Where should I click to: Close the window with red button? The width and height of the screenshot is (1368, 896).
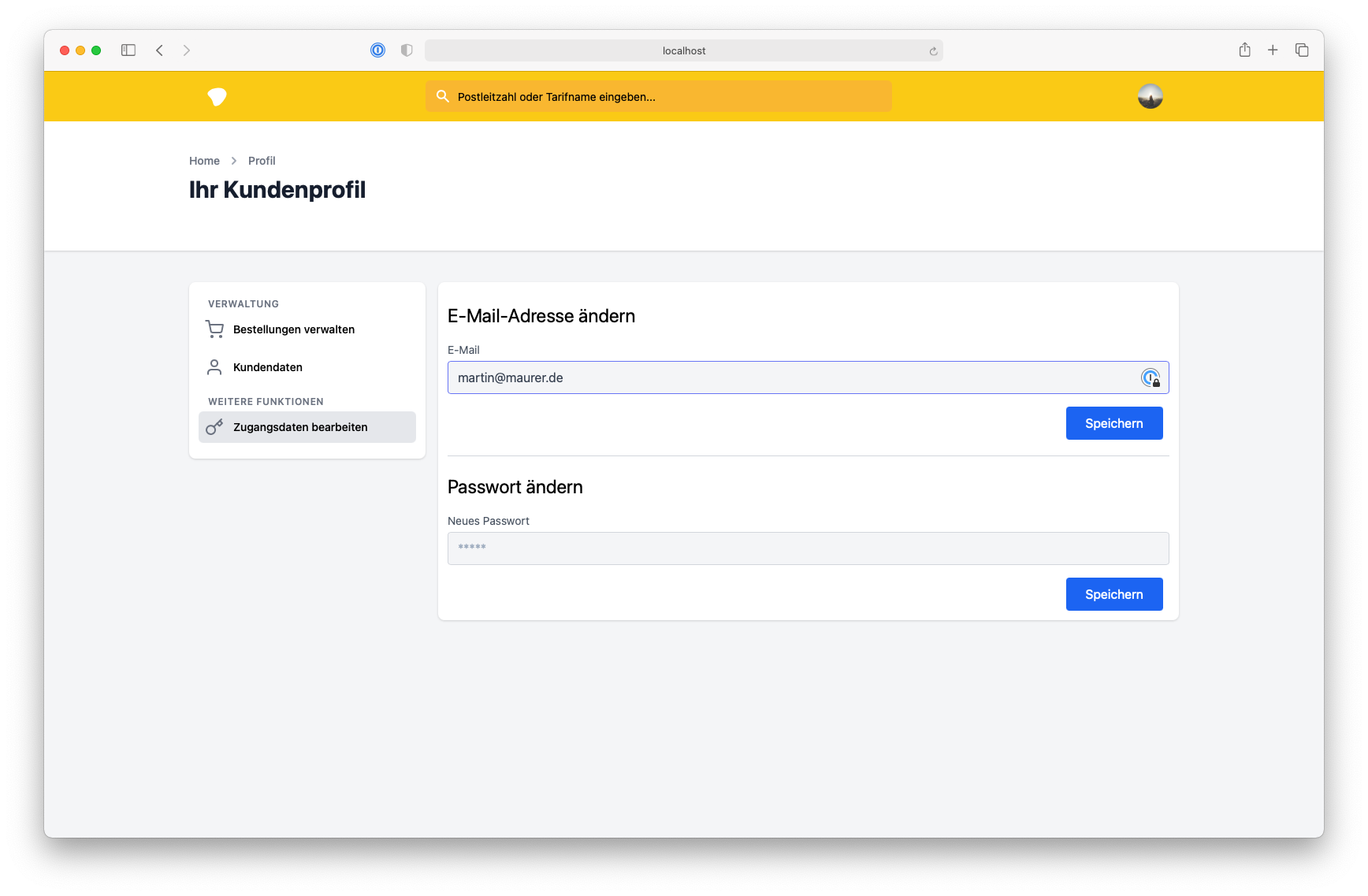(65, 50)
